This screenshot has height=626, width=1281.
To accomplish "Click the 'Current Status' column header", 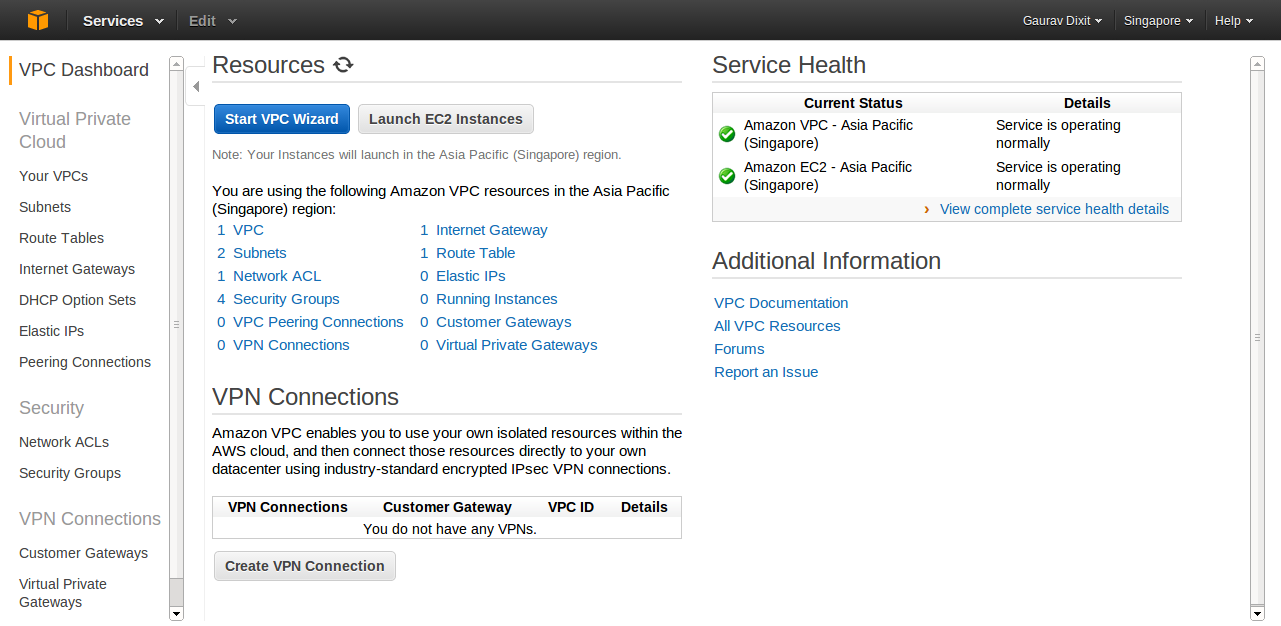I will (853, 103).
